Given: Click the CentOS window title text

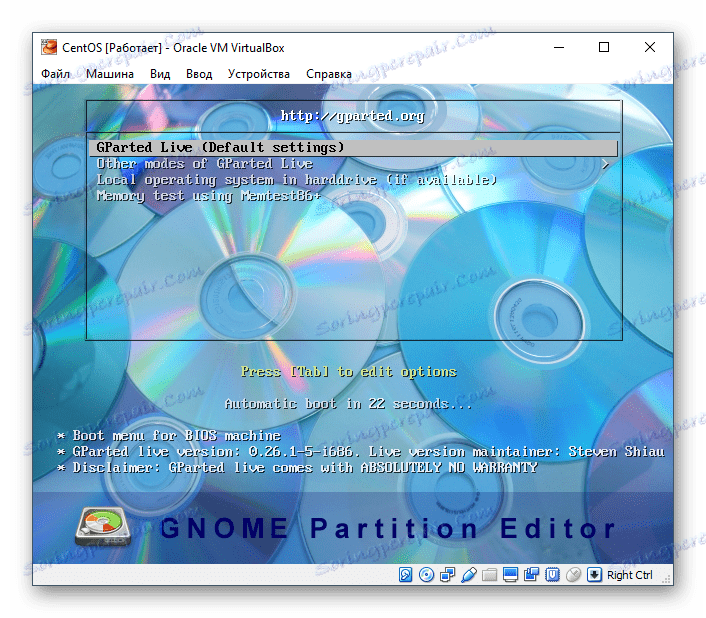Looking at the screenshot, I should [173, 48].
